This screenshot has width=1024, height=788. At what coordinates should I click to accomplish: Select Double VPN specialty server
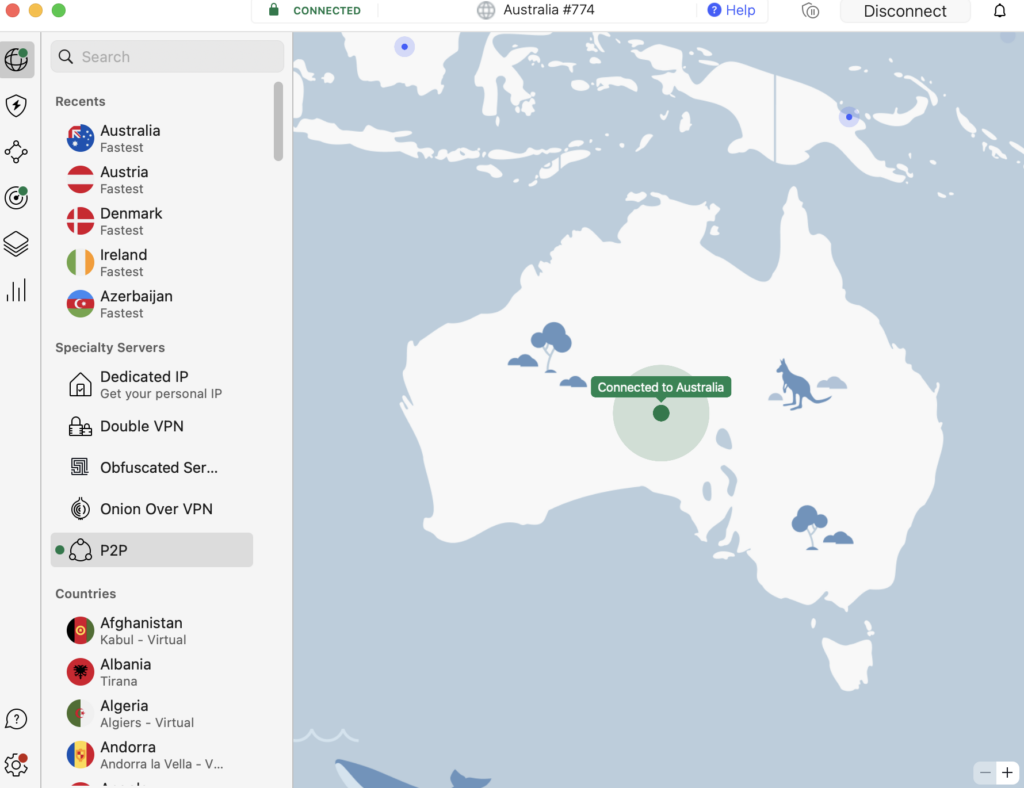coord(152,426)
